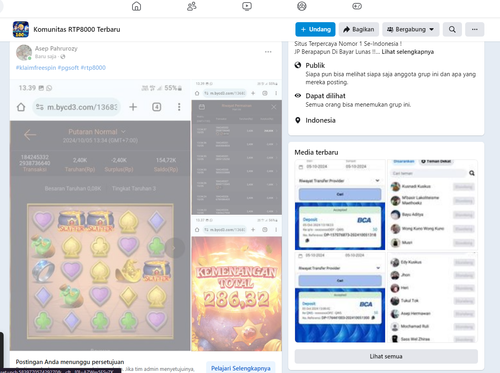
Task: Click the Media terbaru heading
Action: pos(316,152)
